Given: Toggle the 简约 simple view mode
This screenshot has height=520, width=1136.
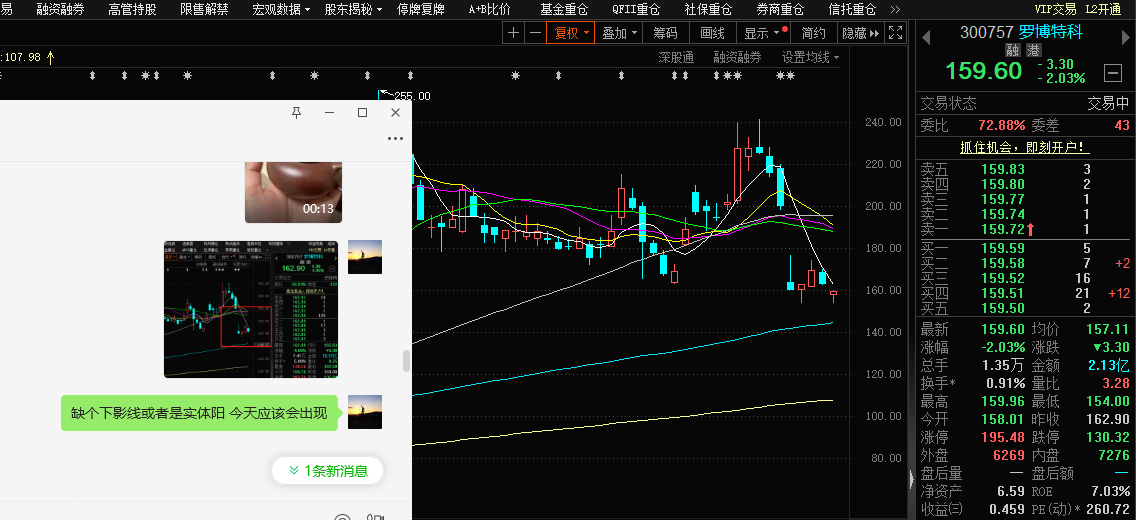Looking at the screenshot, I should (x=813, y=33).
